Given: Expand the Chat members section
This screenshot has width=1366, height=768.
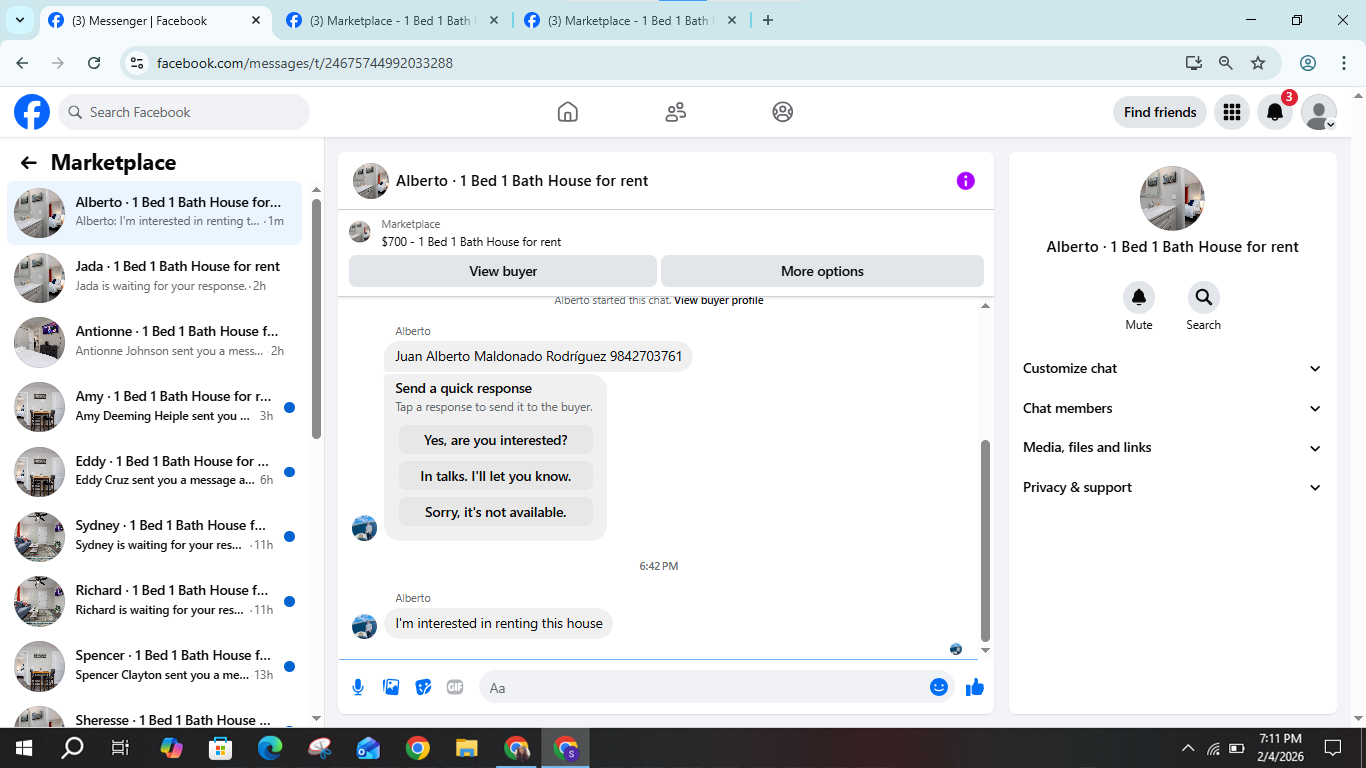Looking at the screenshot, I should tap(1172, 408).
